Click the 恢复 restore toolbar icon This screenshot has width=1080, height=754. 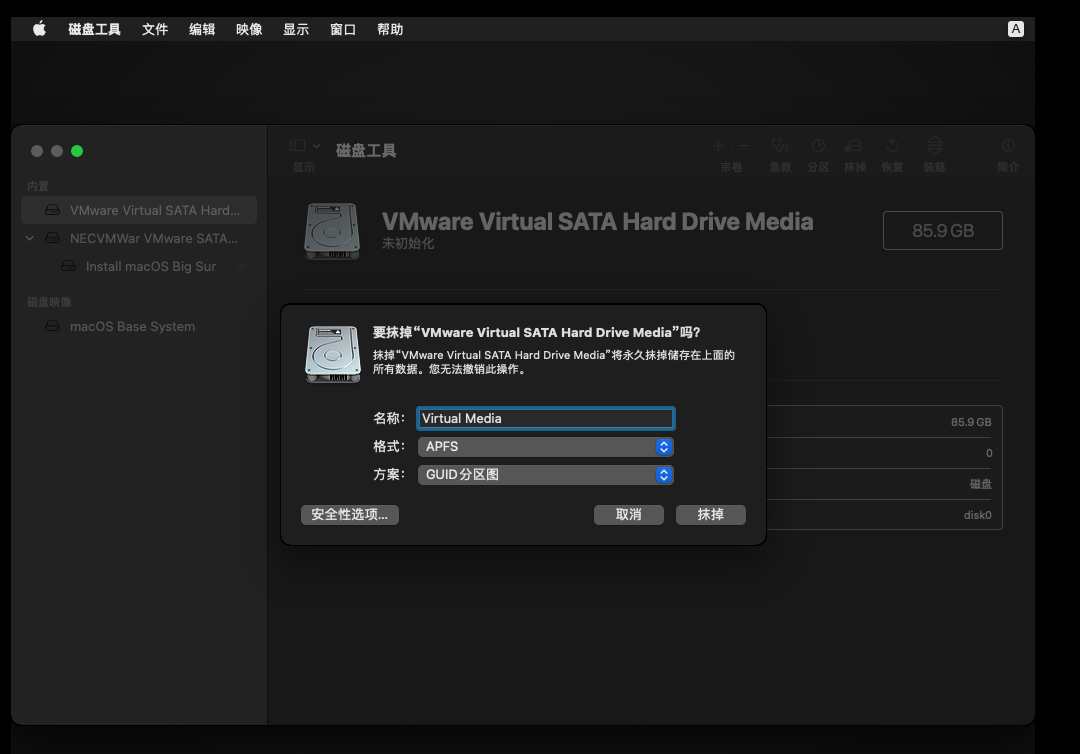[893, 145]
